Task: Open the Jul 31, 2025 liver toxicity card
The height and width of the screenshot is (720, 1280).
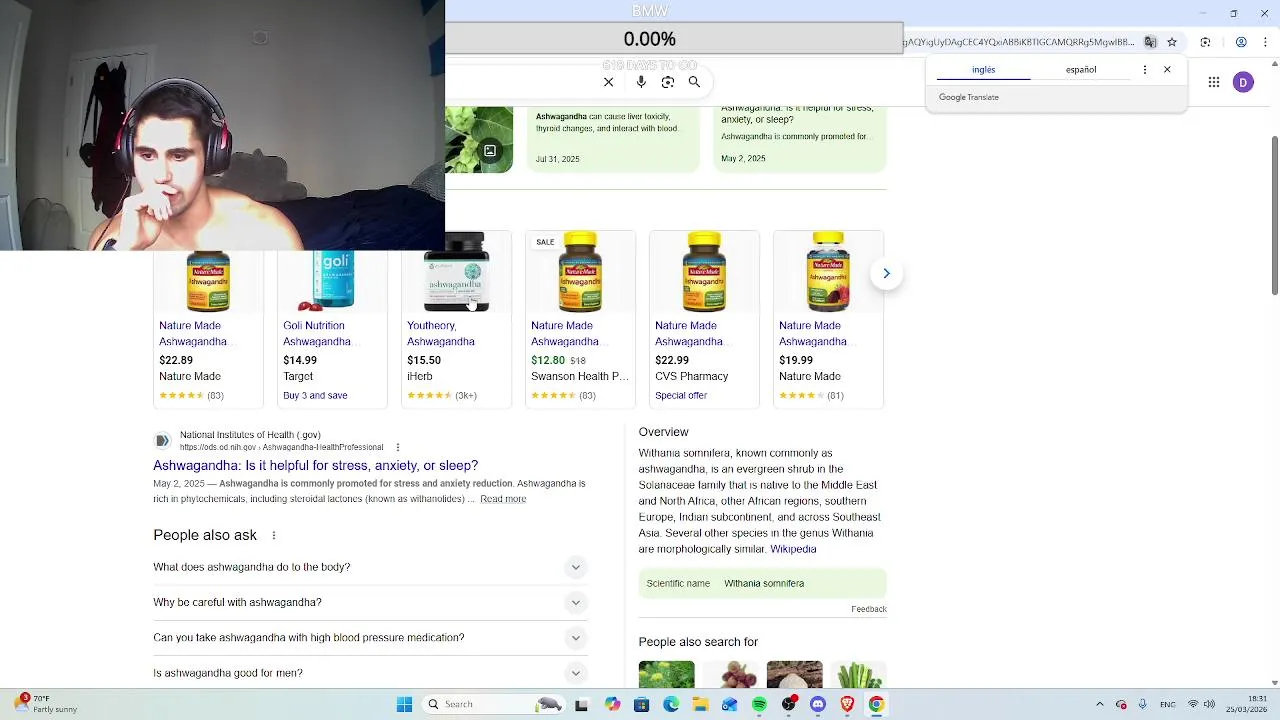Action: pos(613,140)
